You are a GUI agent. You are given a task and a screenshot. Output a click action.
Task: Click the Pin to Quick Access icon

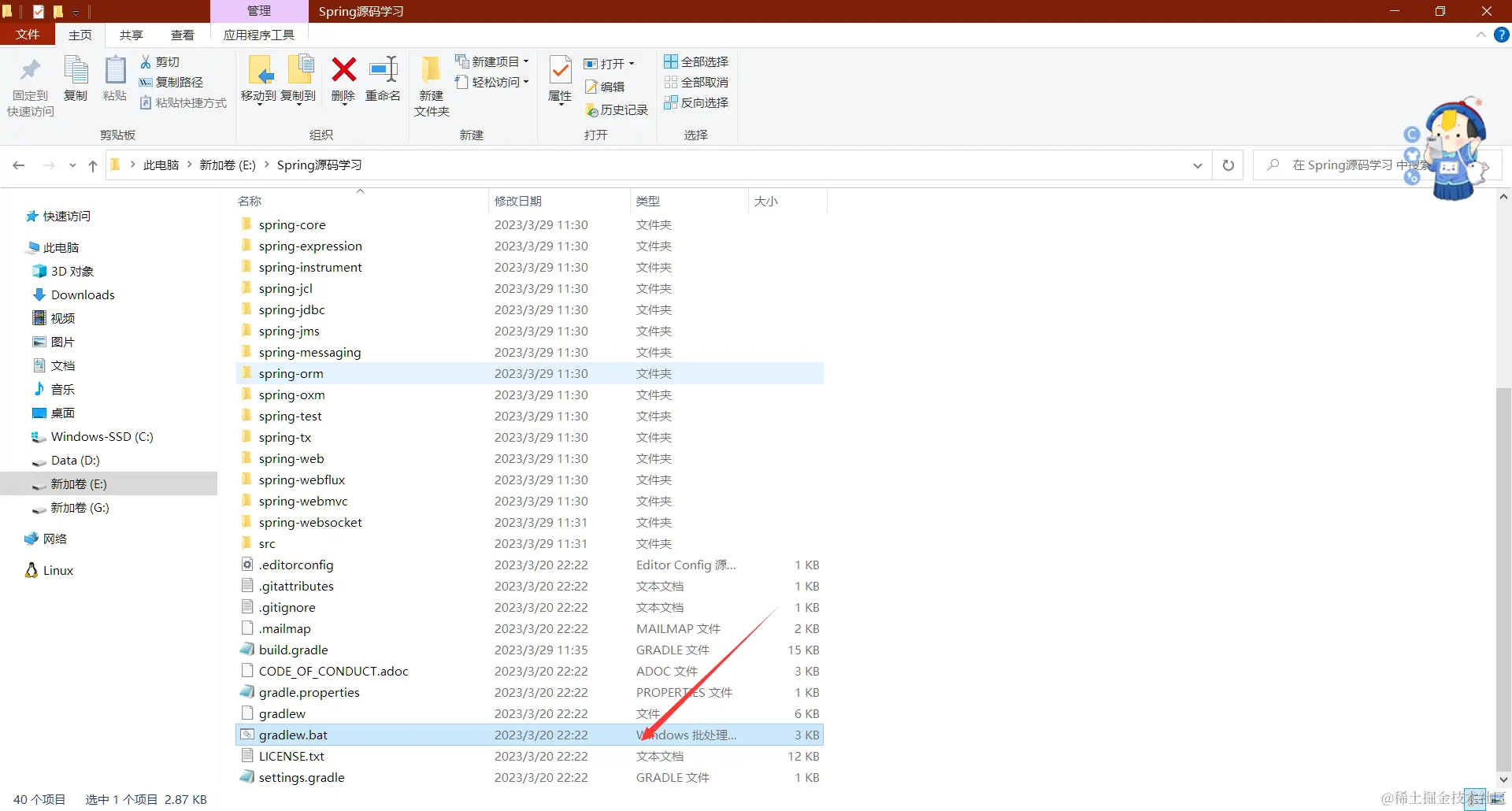pyautogui.click(x=30, y=71)
